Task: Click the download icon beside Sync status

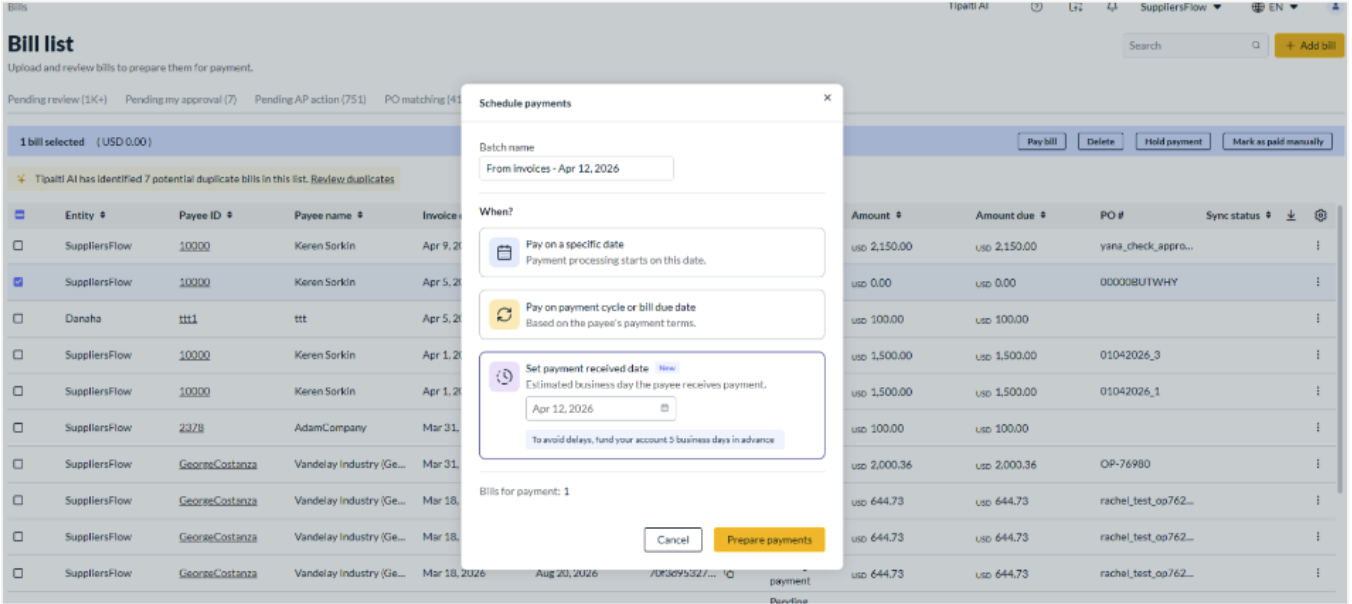Action: point(1291,215)
